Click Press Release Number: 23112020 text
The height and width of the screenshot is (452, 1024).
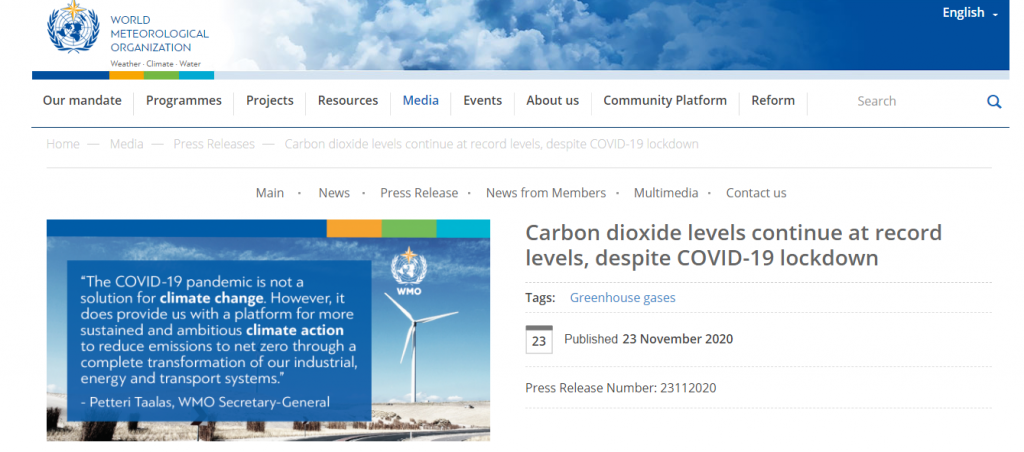[x=620, y=388]
